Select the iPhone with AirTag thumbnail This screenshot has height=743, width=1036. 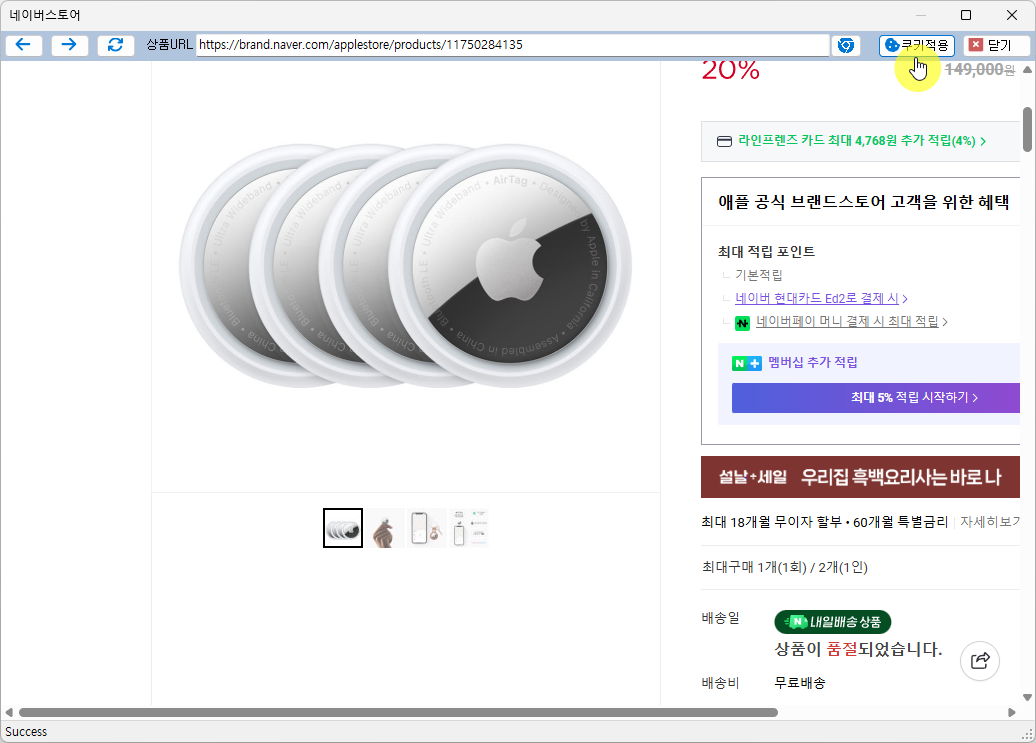click(427, 528)
